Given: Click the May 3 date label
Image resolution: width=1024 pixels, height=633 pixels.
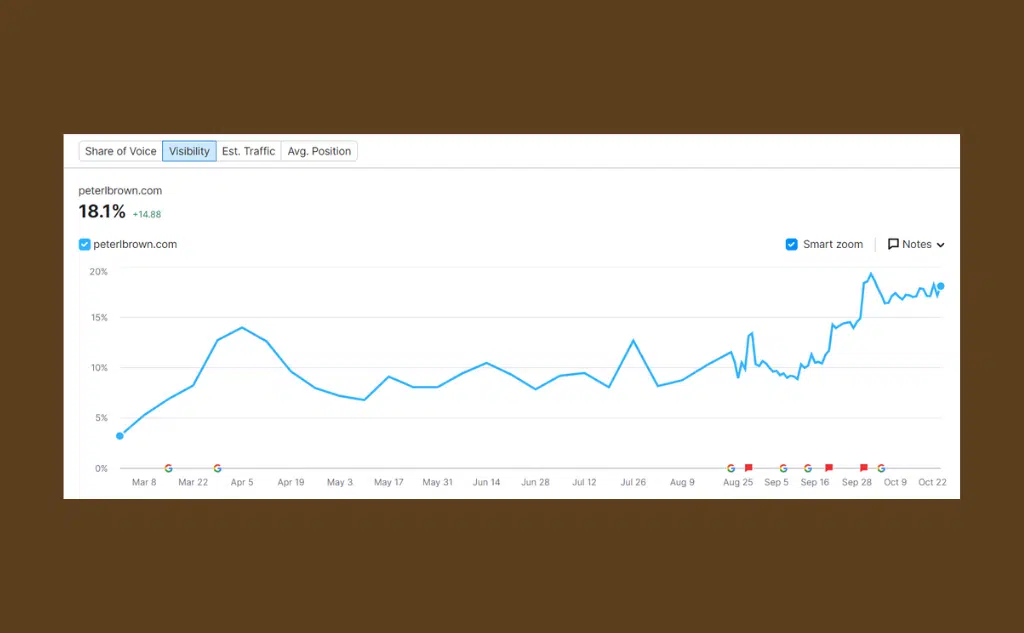Looking at the screenshot, I should [340, 482].
